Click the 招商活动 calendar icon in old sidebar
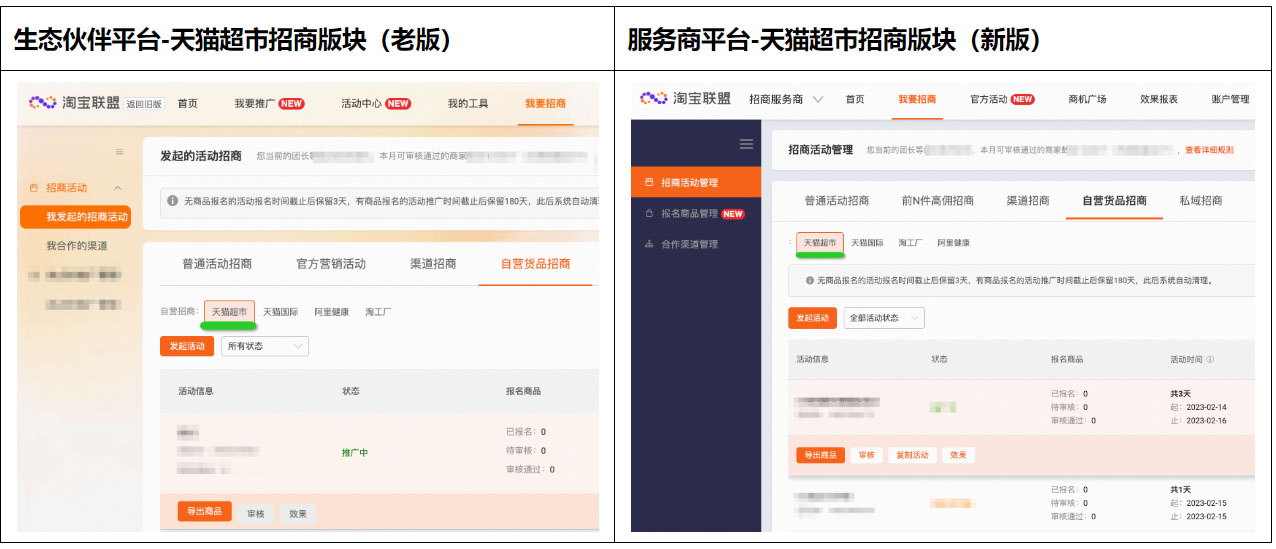The image size is (1276, 549). pyautogui.click(x=34, y=188)
